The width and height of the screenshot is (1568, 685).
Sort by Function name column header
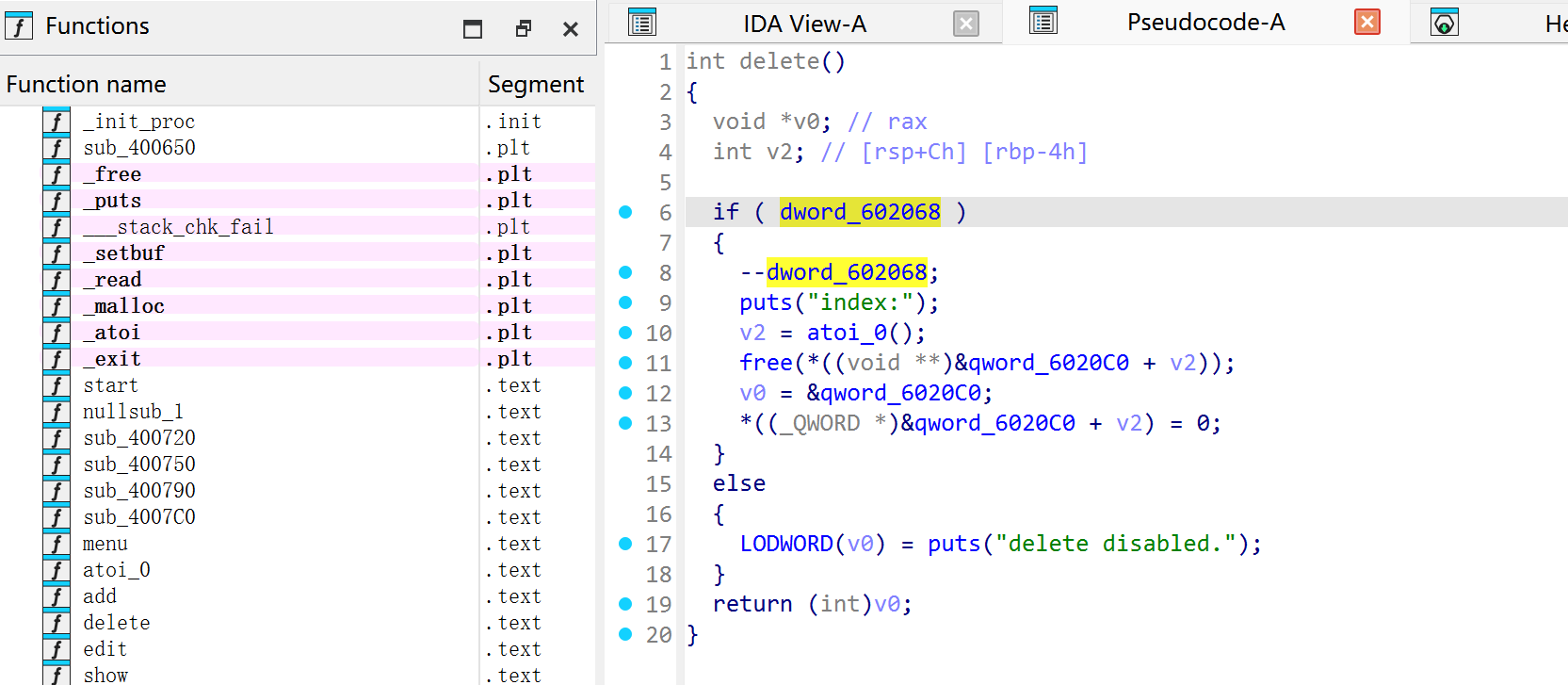click(x=240, y=84)
